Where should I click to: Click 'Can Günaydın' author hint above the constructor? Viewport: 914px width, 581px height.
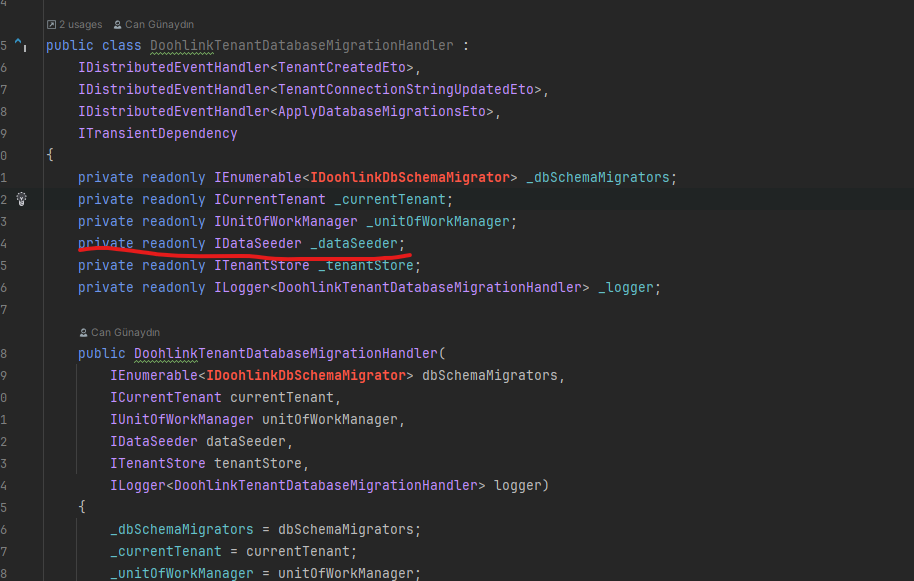(x=125, y=332)
